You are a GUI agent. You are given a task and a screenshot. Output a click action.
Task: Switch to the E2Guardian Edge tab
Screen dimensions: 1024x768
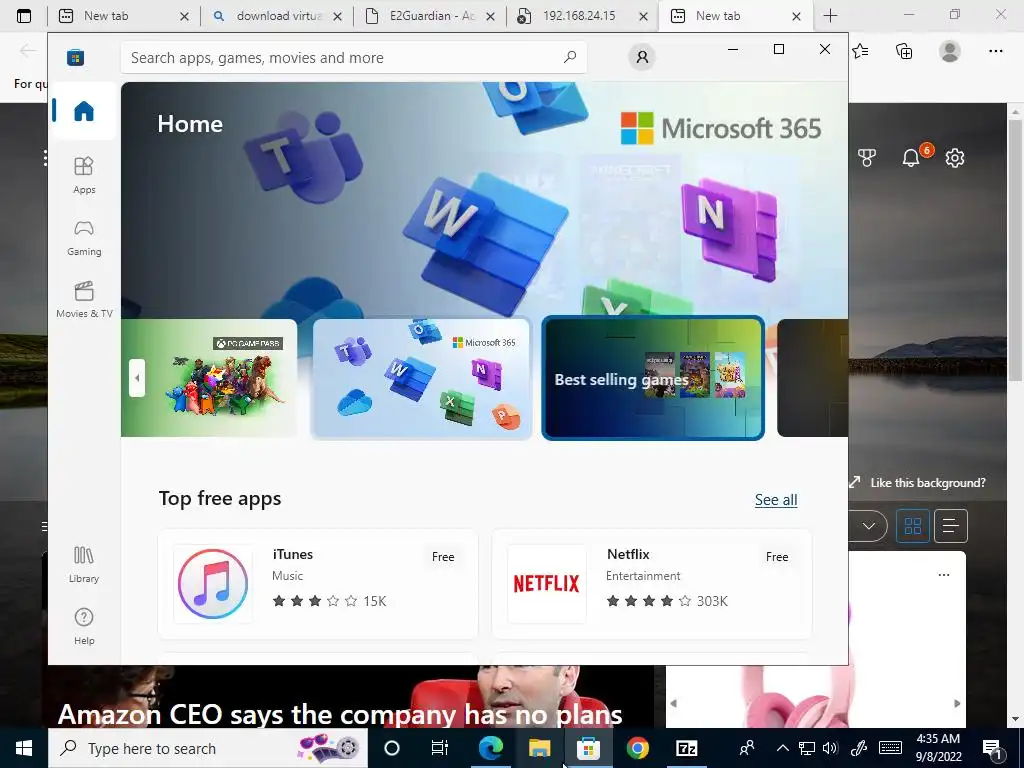click(x=431, y=16)
